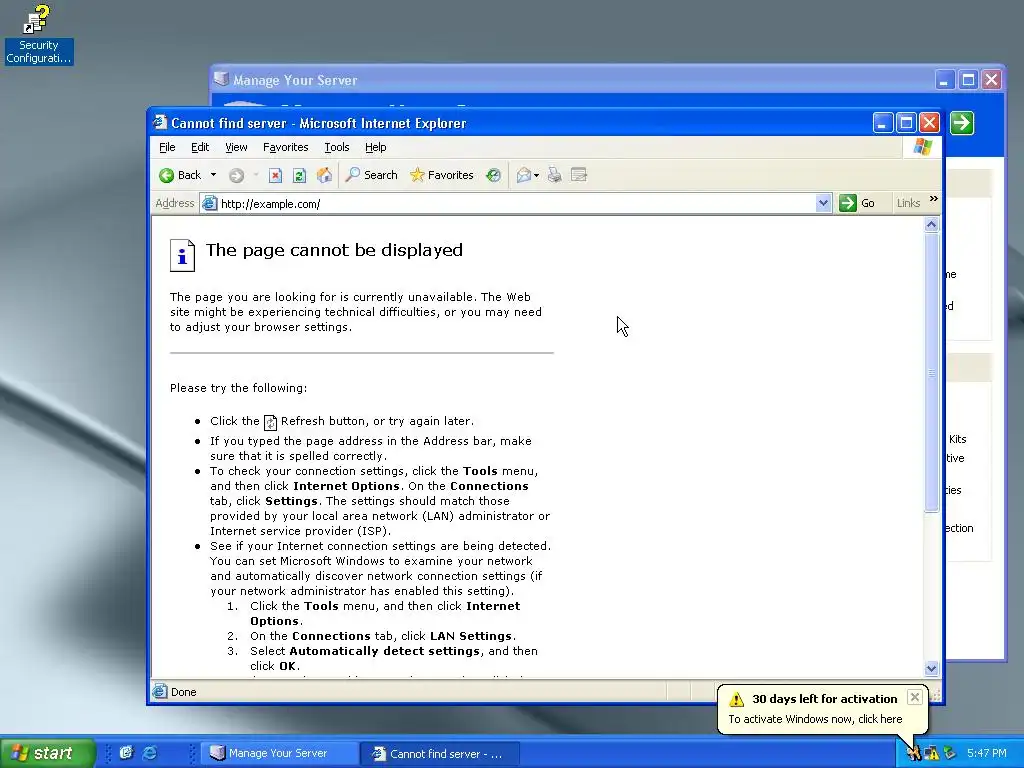The width and height of the screenshot is (1024, 768).
Task: Click the vertical scrollbar thumb
Action: click(x=931, y=372)
